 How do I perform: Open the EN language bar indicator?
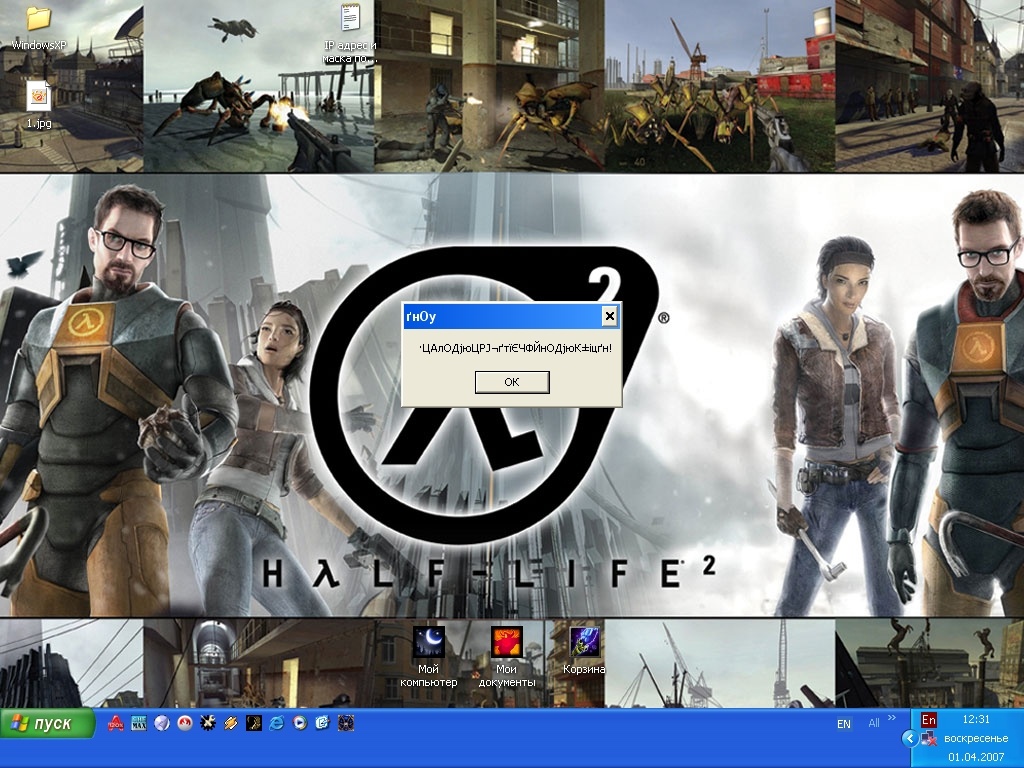click(x=844, y=724)
